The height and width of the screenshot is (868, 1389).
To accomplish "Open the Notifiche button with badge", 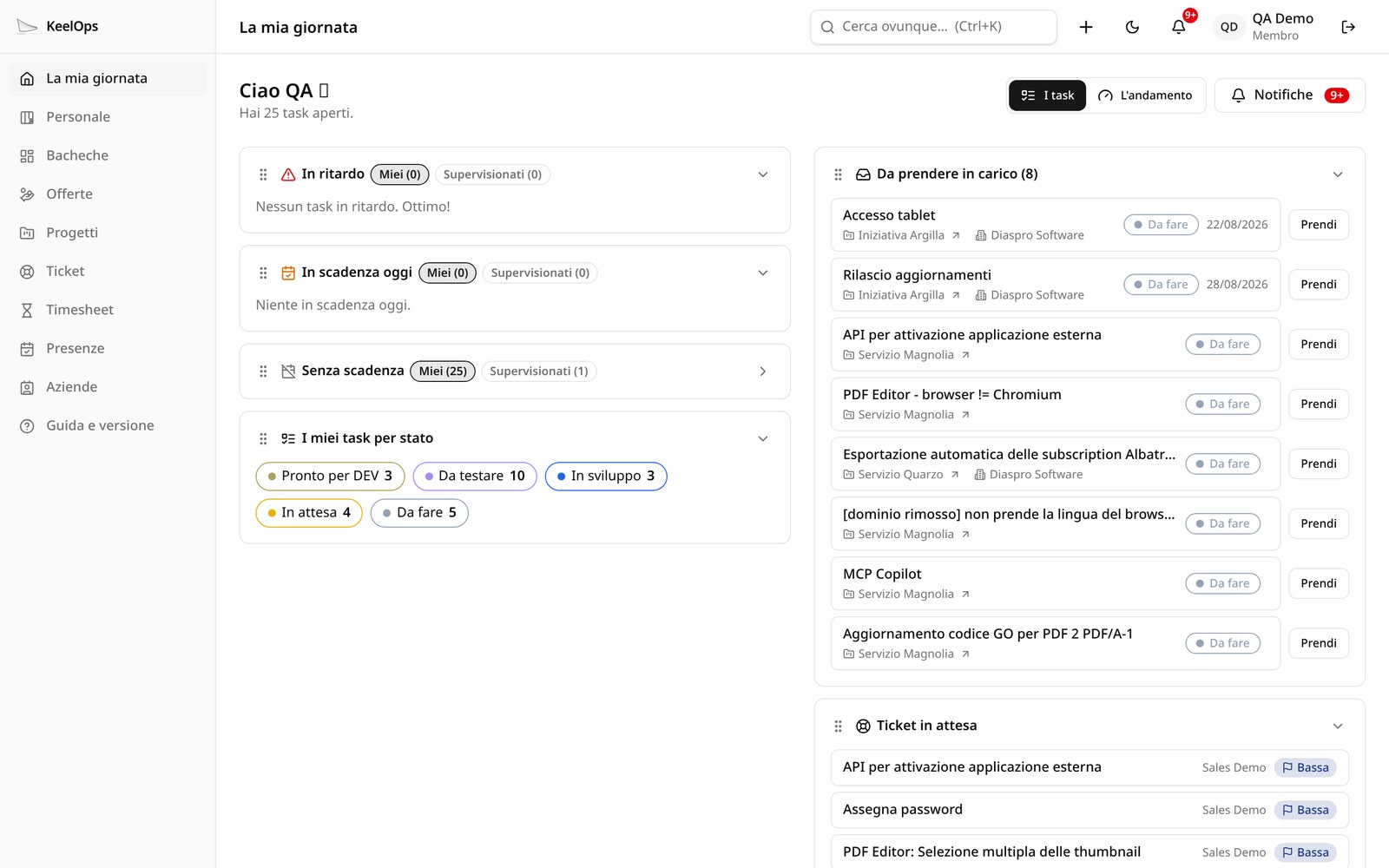I will click(x=1290, y=95).
